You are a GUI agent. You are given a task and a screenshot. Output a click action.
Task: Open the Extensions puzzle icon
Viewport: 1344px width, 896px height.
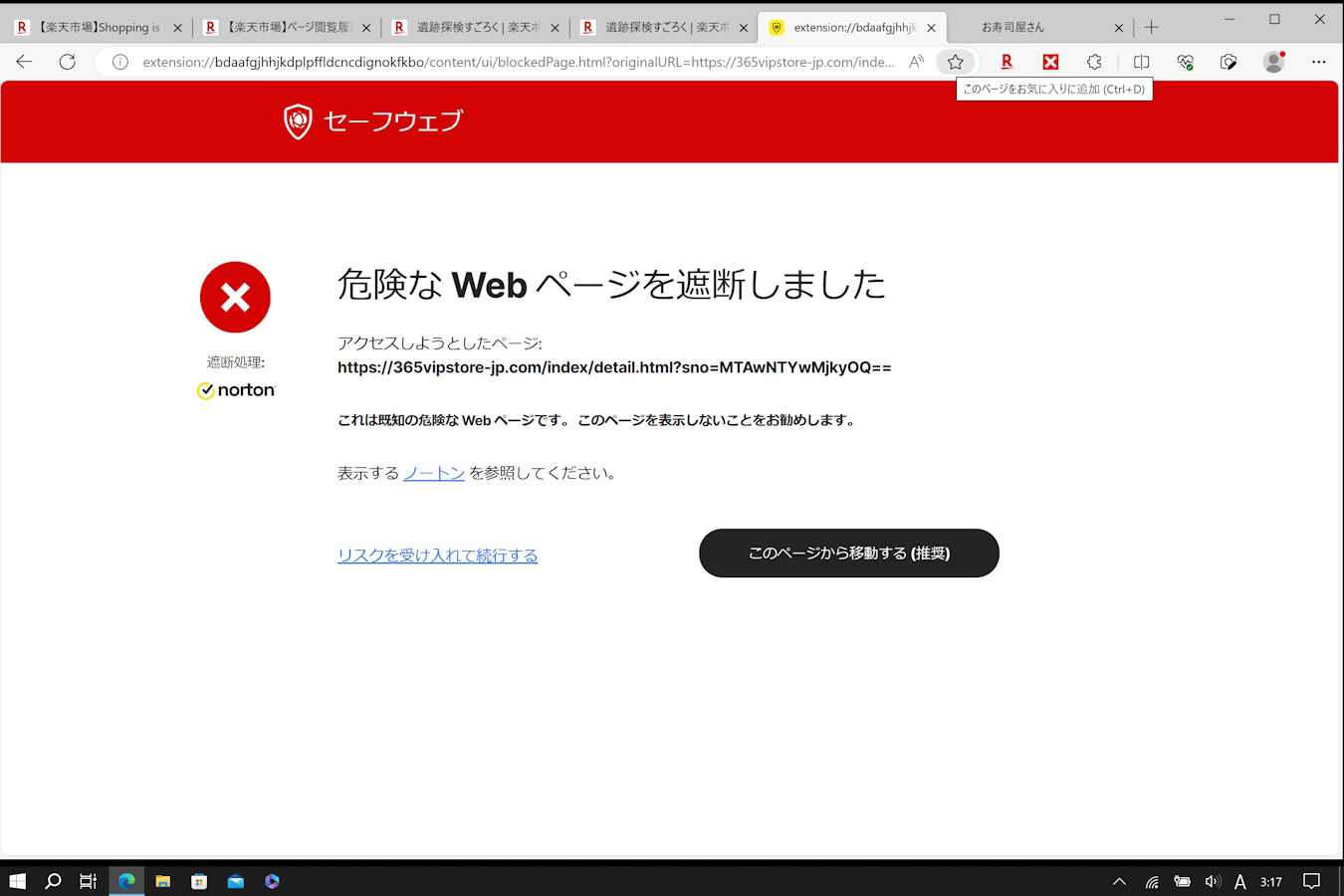coord(1094,62)
